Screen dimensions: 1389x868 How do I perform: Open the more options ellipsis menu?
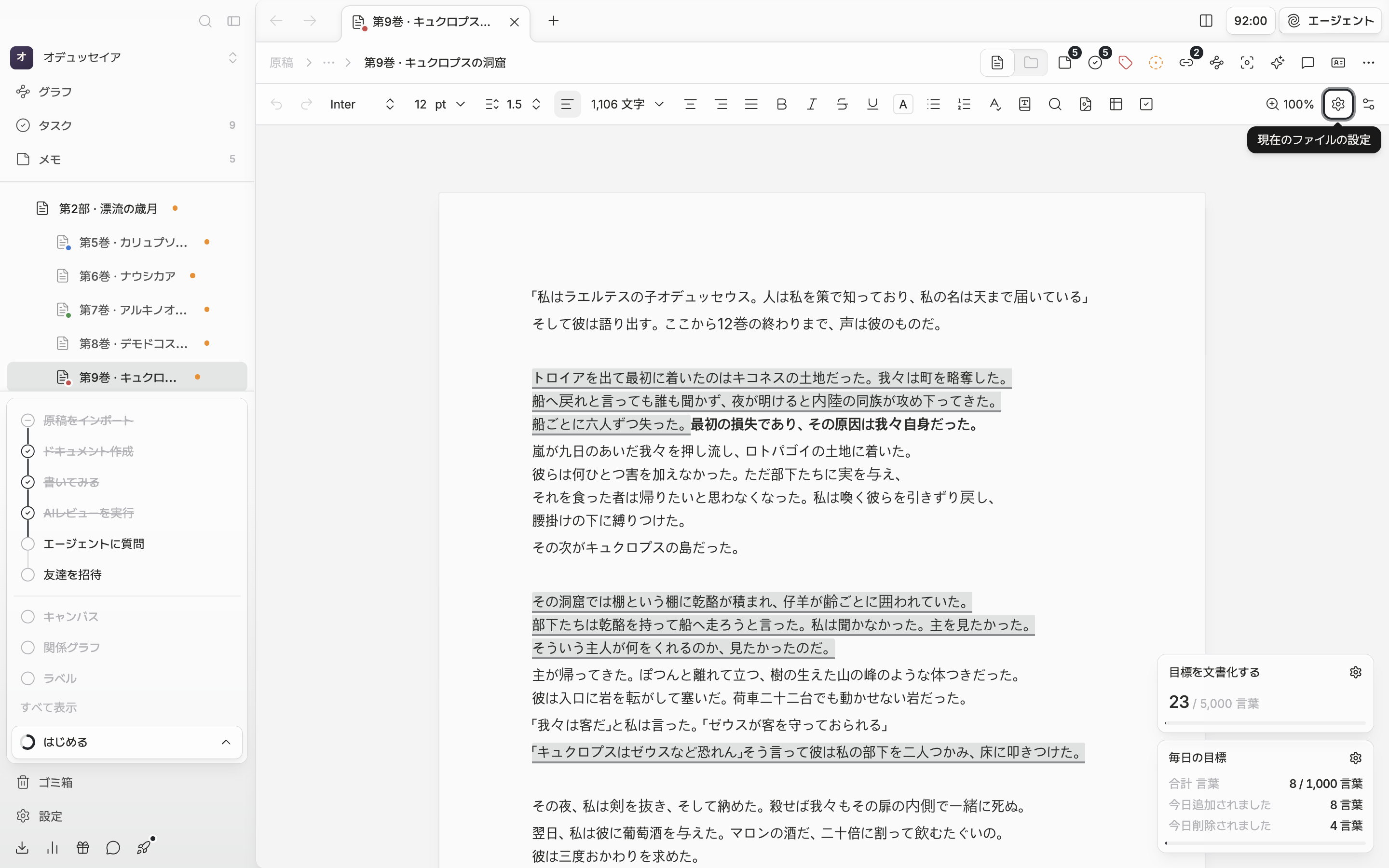(1368, 63)
